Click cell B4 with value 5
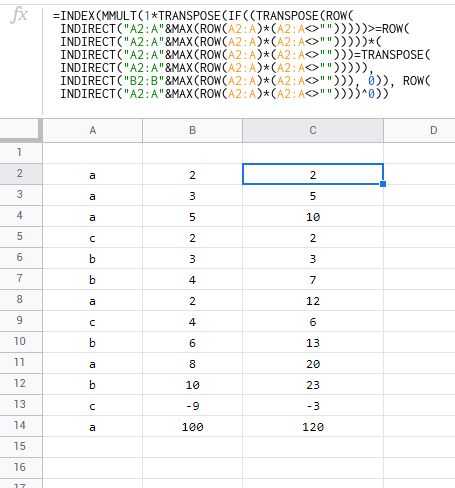The width and height of the screenshot is (455, 488). coord(192,216)
